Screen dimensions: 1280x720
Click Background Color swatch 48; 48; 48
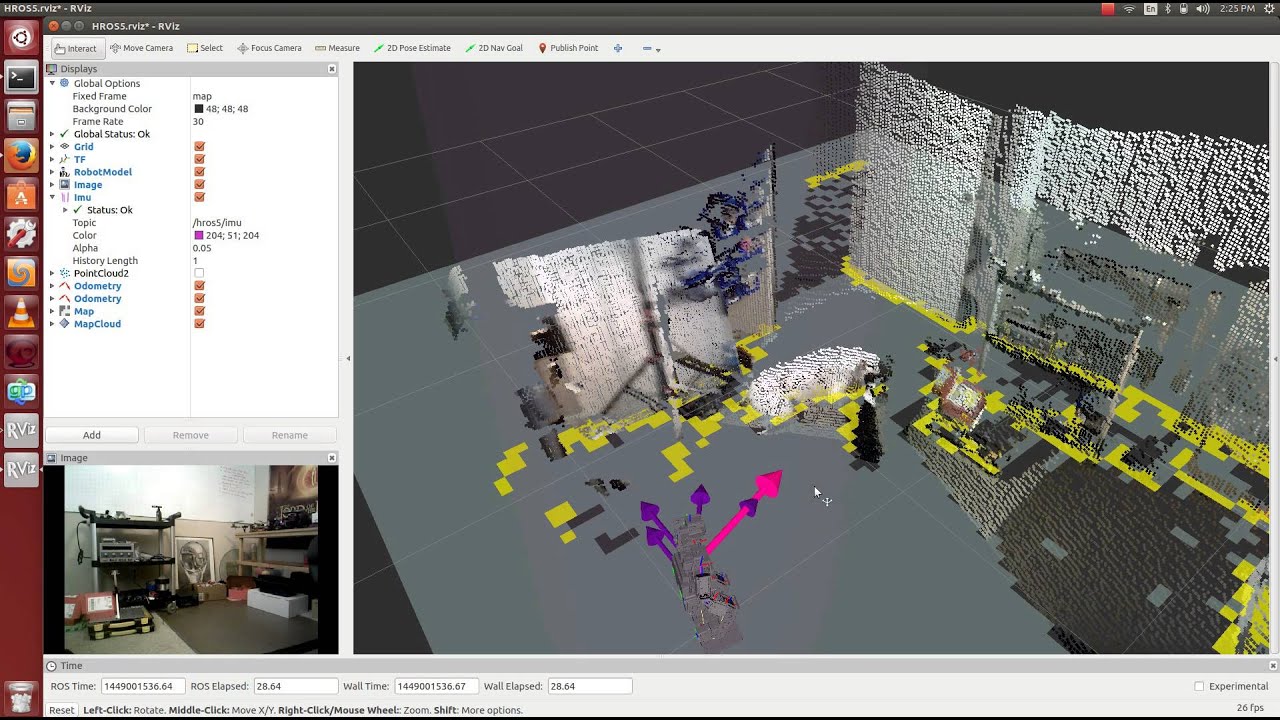pos(199,109)
